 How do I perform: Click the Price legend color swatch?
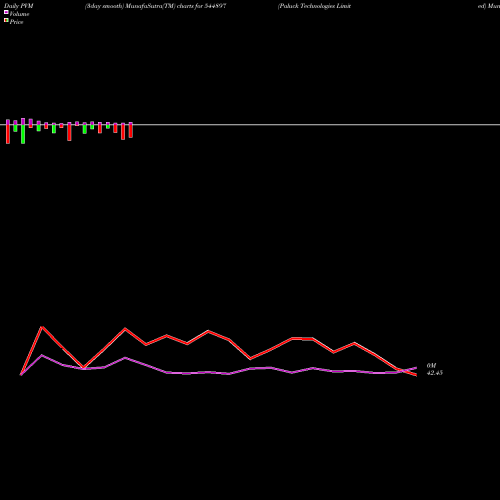pos(6,20)
